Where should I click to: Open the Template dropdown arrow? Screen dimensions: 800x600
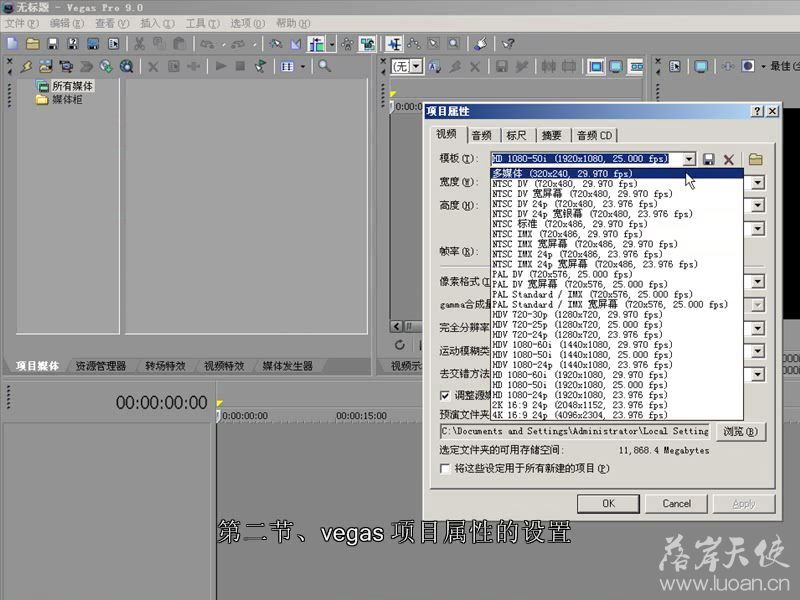coord(689,159)
